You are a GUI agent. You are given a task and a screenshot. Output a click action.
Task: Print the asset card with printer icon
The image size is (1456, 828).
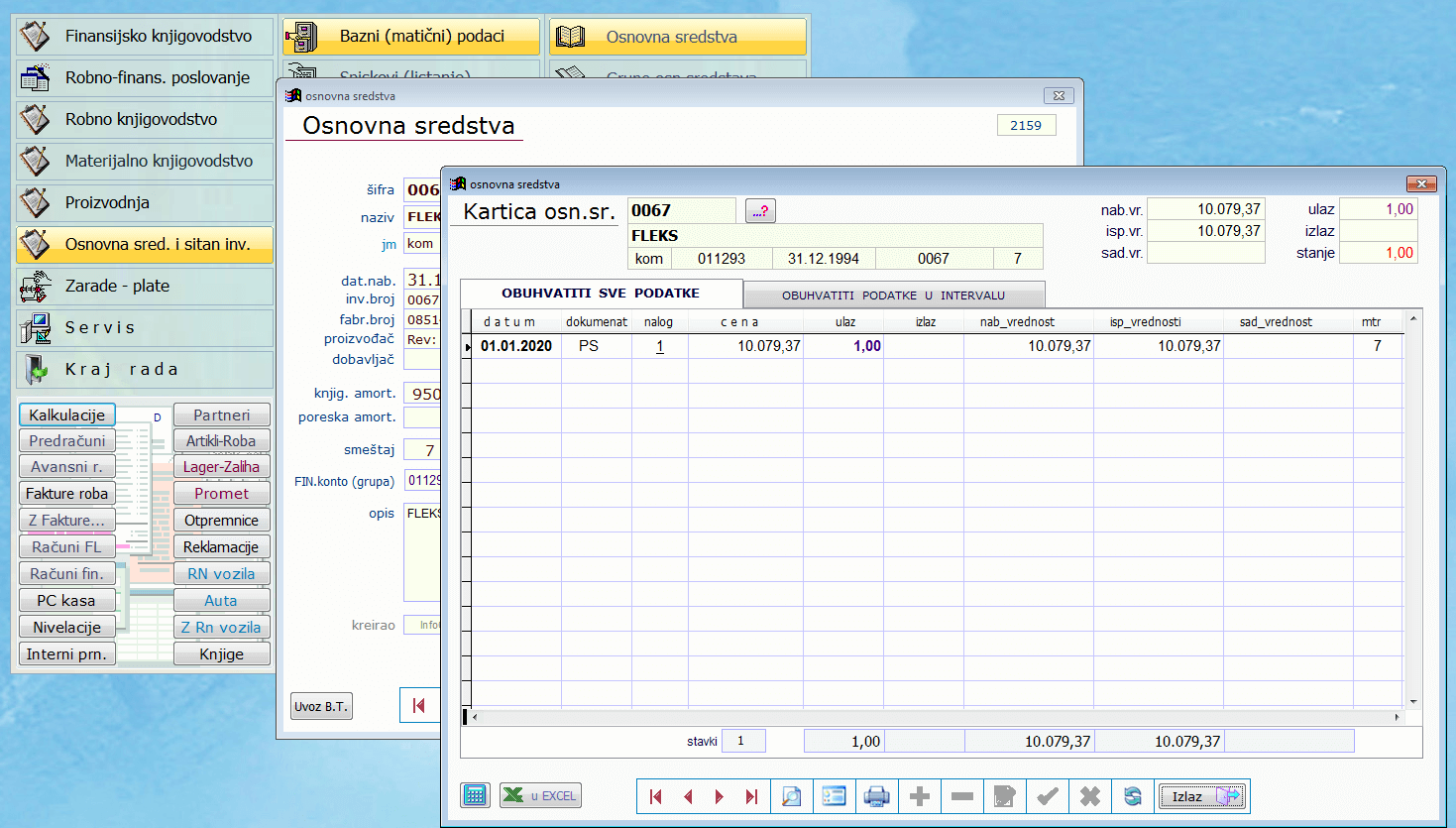click(876, 796)
